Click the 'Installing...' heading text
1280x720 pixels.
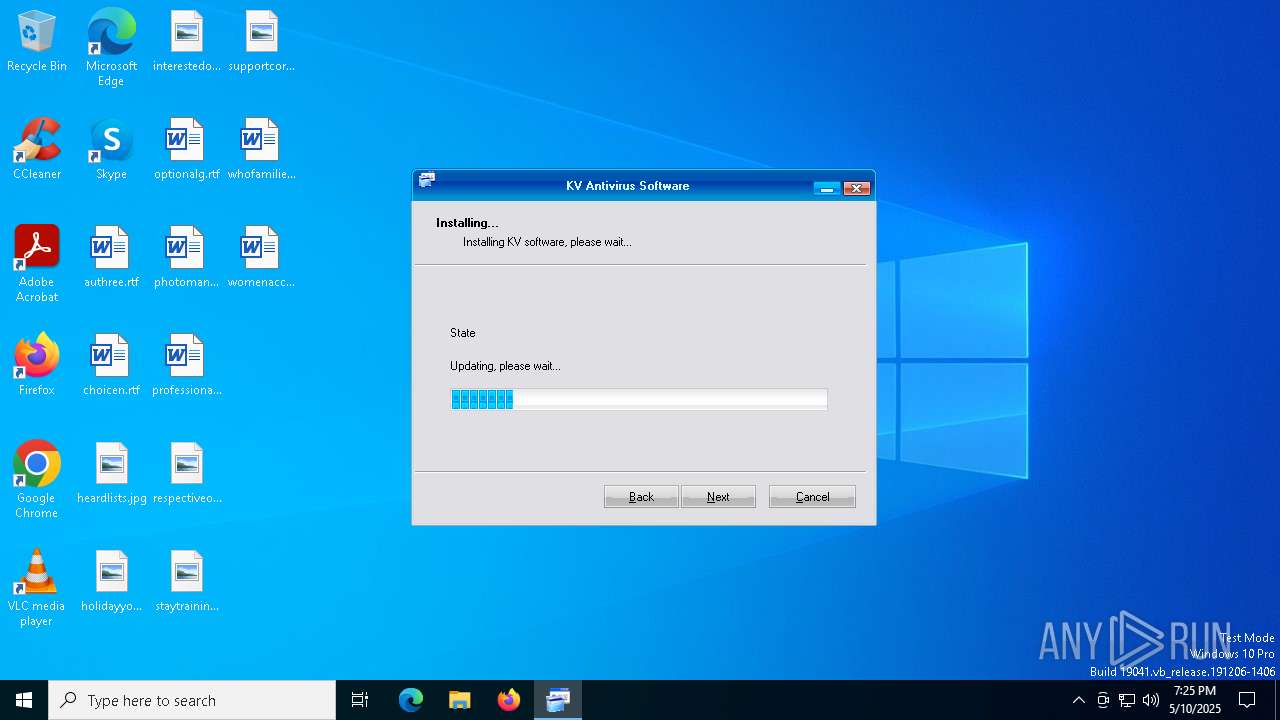click(x=467, y=223)
